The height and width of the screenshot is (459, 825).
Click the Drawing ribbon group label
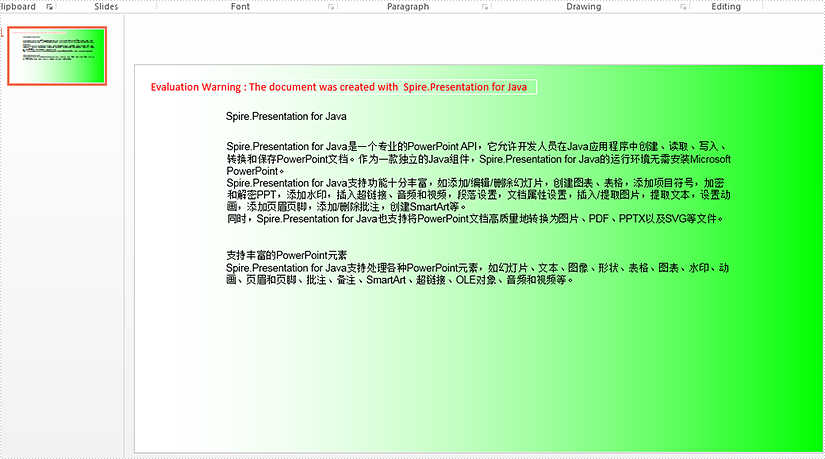[x=583, y=6]
